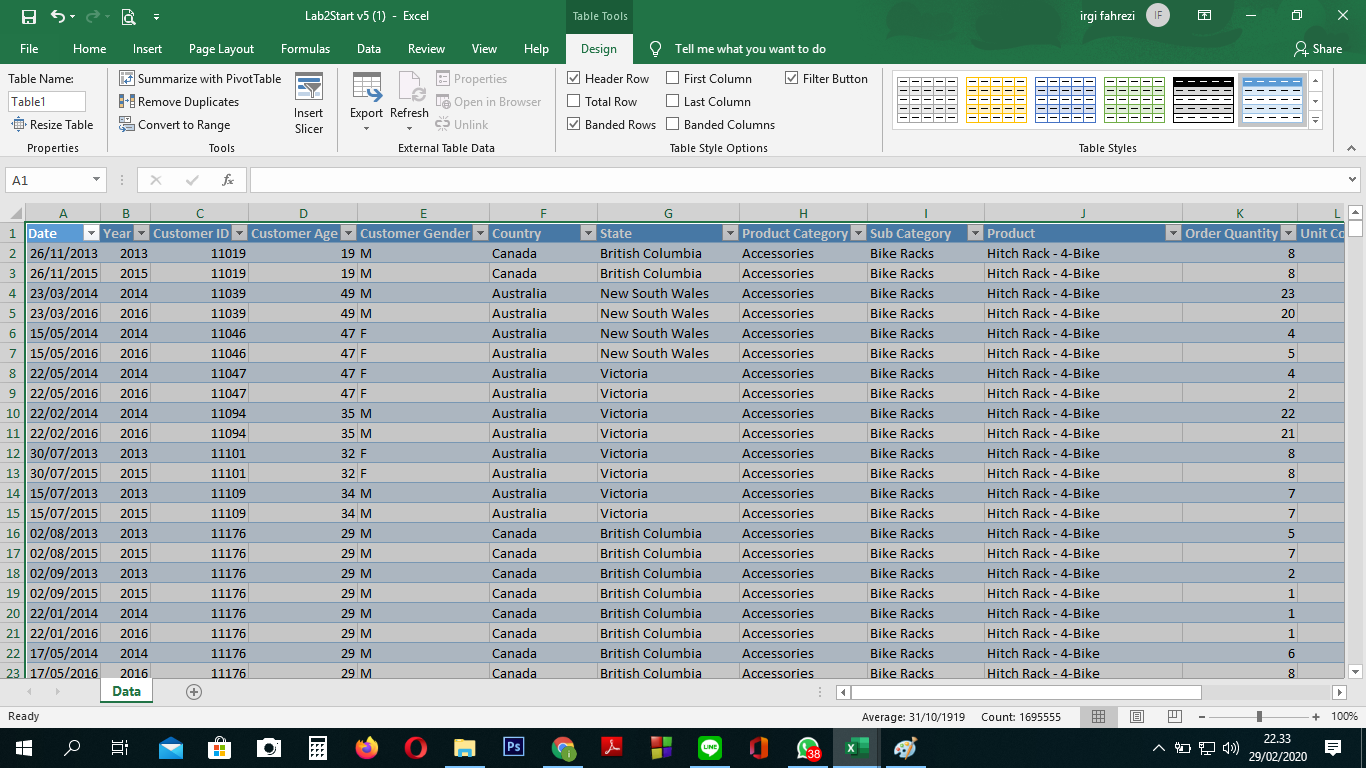The height and width of the screenshot is (768, 1366).
Task: Uncheck the Header Row checkbox
Action: tap(574, 79)
